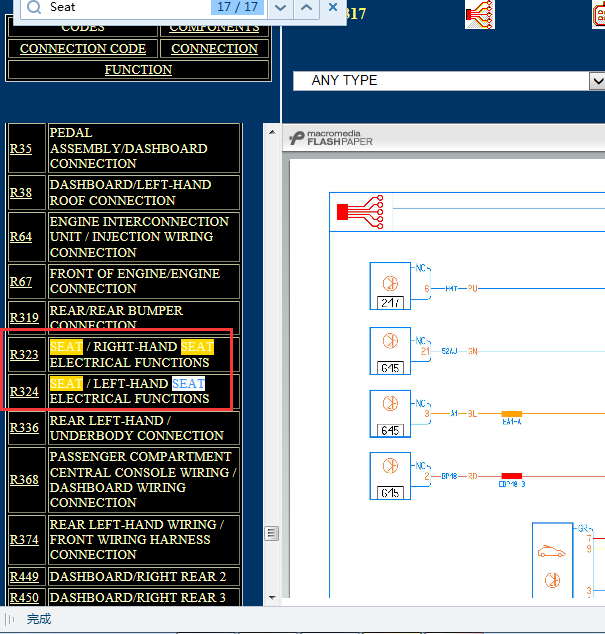Click SEAT / RIGHT-HAND SEAT ELECTRICAL FUNCTIONS text
Viewport: 605px width, 634px height.
tap(132, 355)
